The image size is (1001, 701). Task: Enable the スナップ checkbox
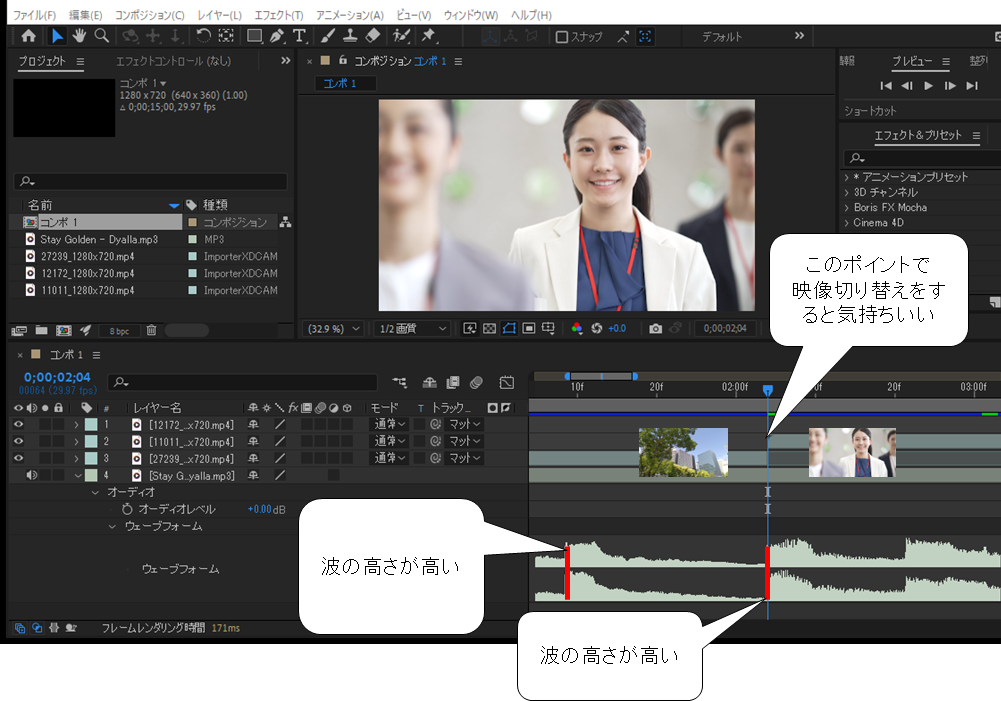click(x=562, y=37)
